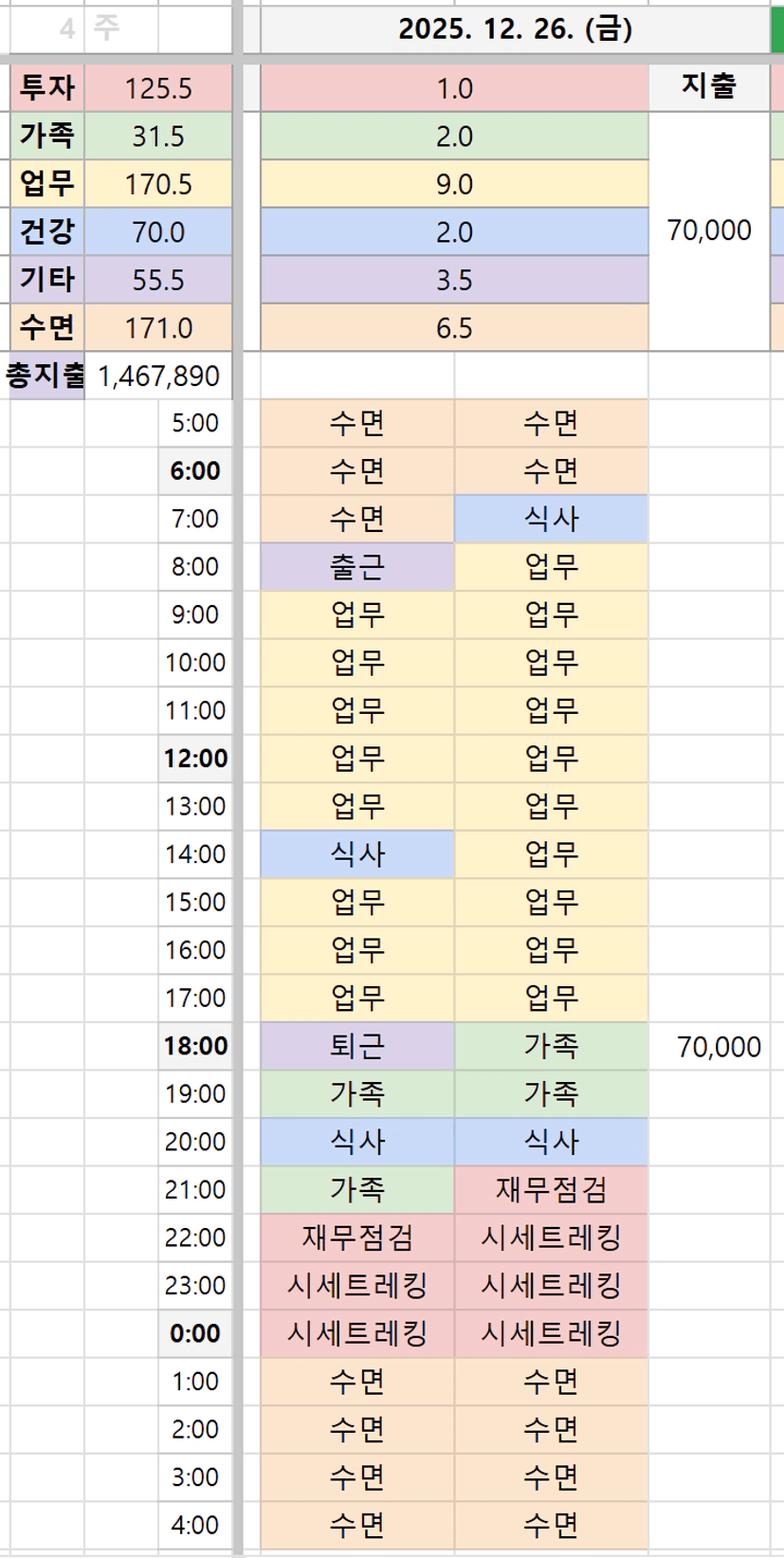
Task: Select the 건강 category label cell
Action: tap(47, 231)
